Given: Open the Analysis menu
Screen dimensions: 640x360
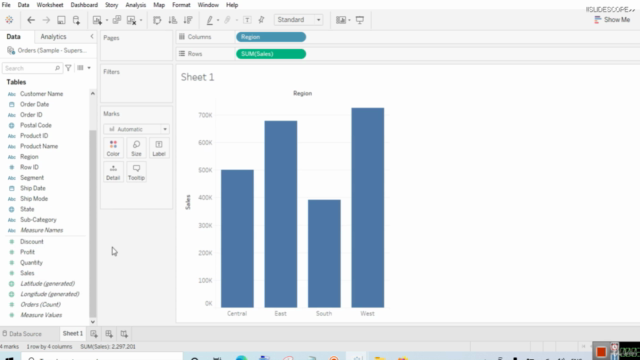Looking at the screenshot, I should 136,5.
